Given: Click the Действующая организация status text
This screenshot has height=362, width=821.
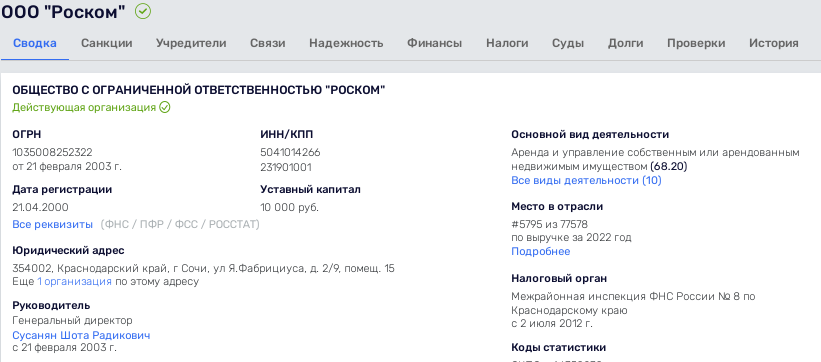Looking at the screenshot, I should (84, 107).
